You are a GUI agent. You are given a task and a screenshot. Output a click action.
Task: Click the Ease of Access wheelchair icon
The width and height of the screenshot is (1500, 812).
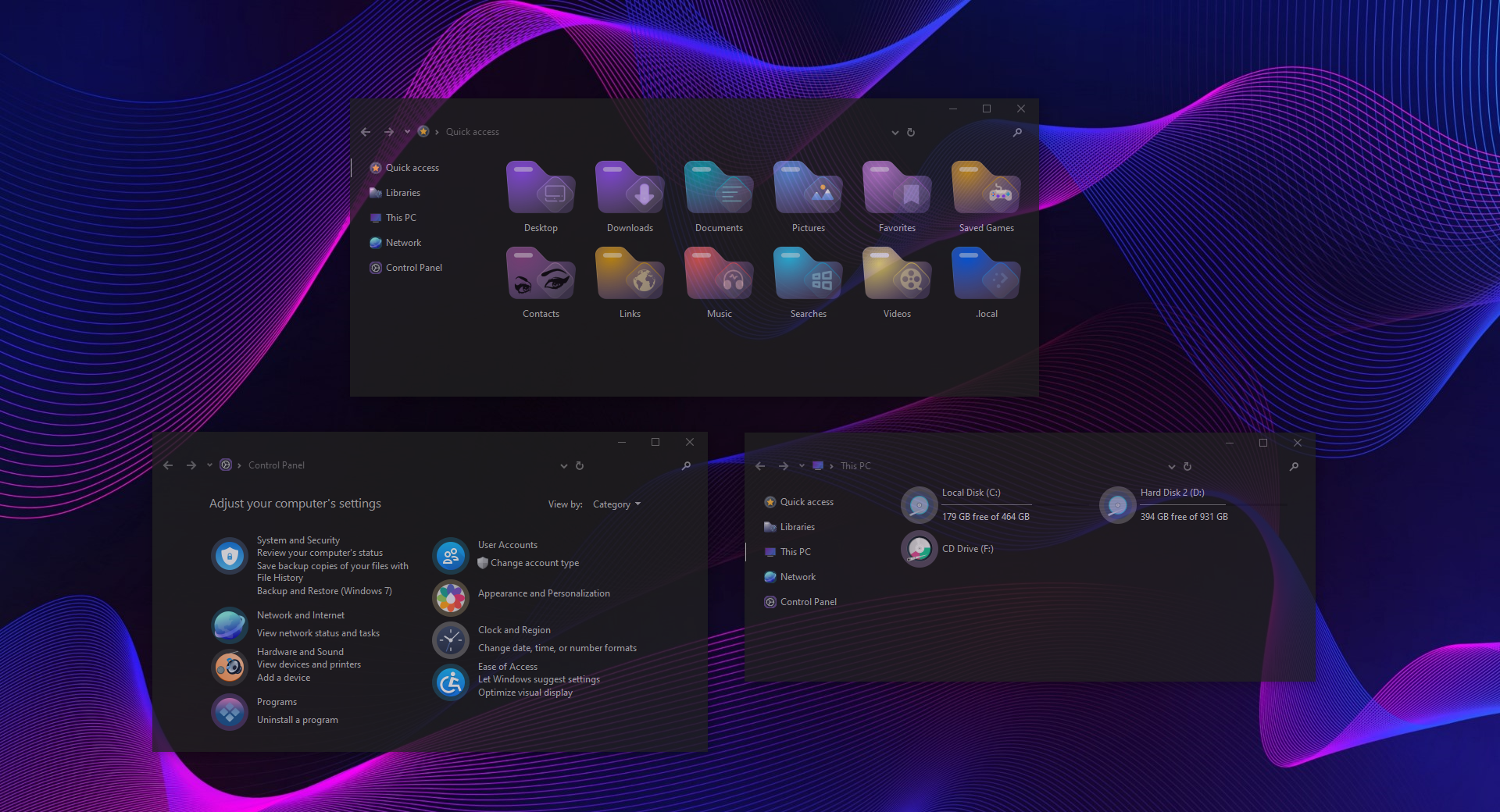point(451,682)
